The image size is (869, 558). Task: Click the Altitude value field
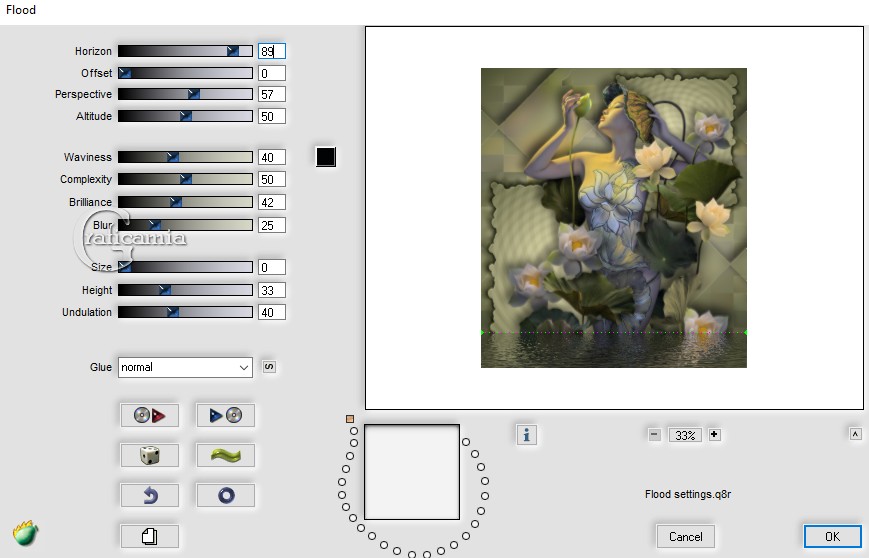272,116
